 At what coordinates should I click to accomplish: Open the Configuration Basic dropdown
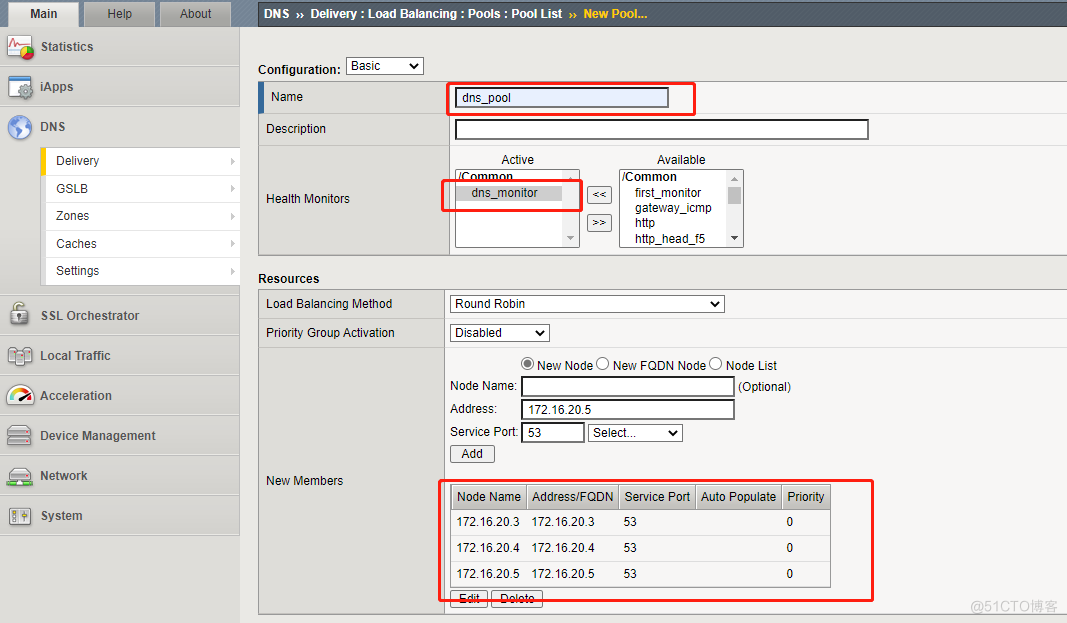tap(385, 66)
